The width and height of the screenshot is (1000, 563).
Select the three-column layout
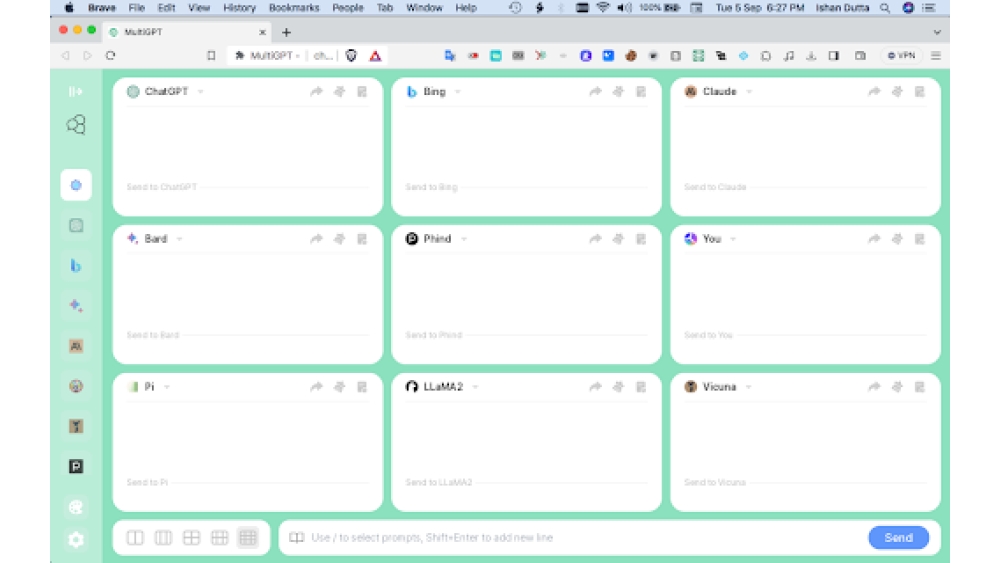(163, 537)
